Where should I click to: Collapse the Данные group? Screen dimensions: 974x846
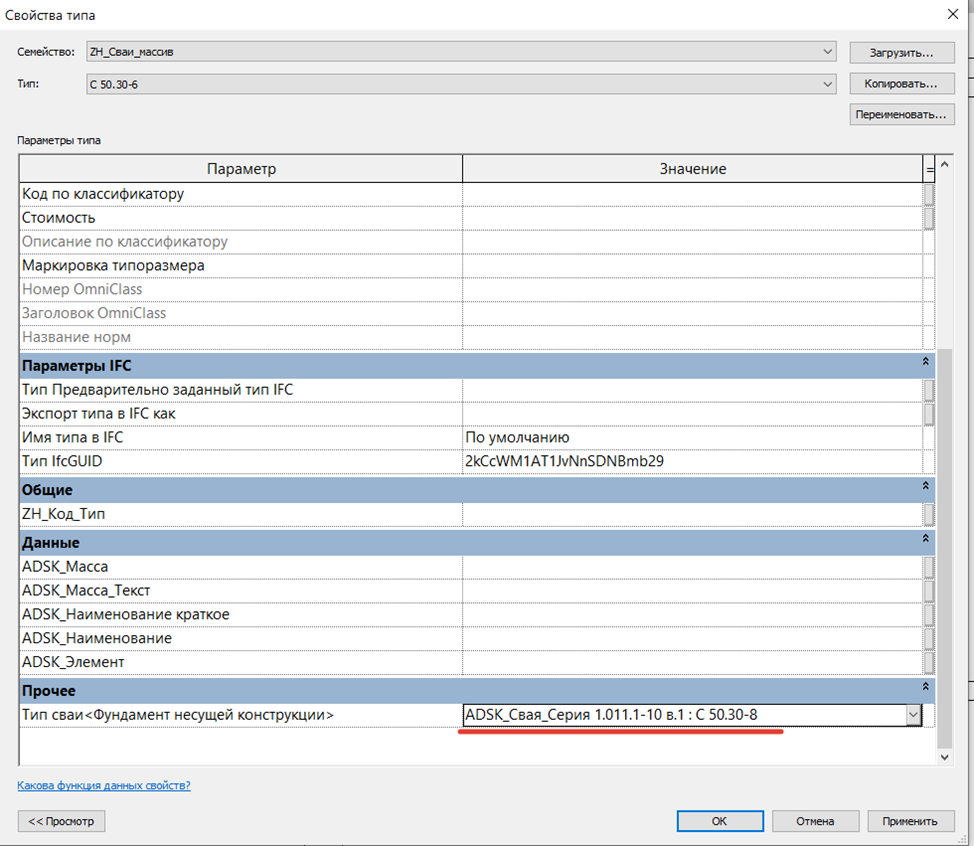click(x=925, y=539)
